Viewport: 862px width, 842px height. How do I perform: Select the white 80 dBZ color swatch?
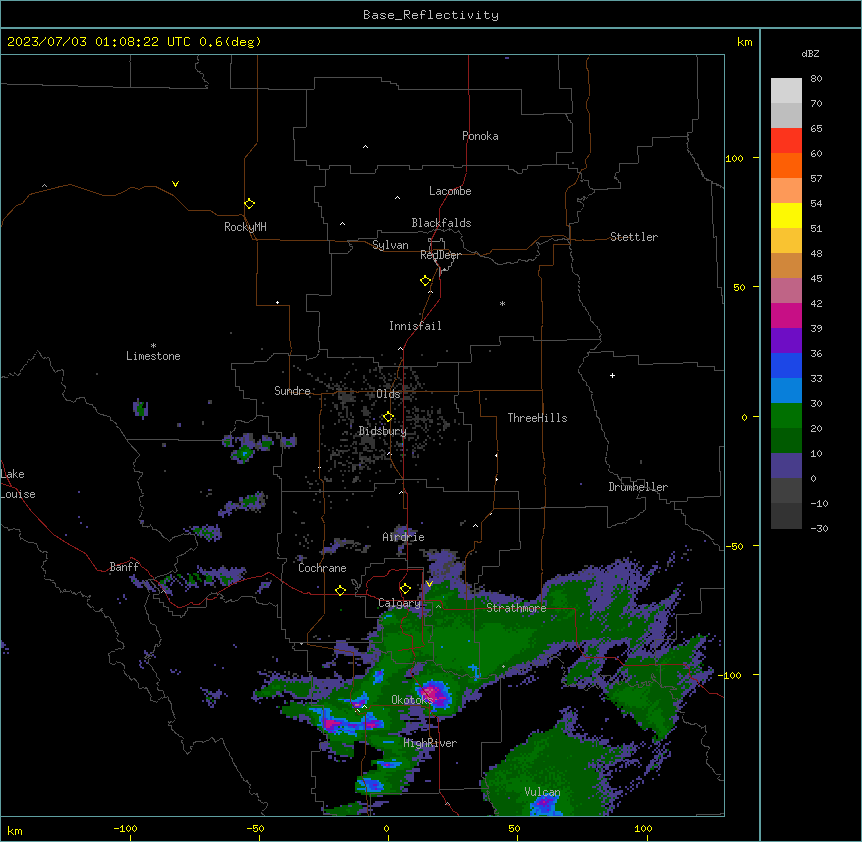coord(786,90)
